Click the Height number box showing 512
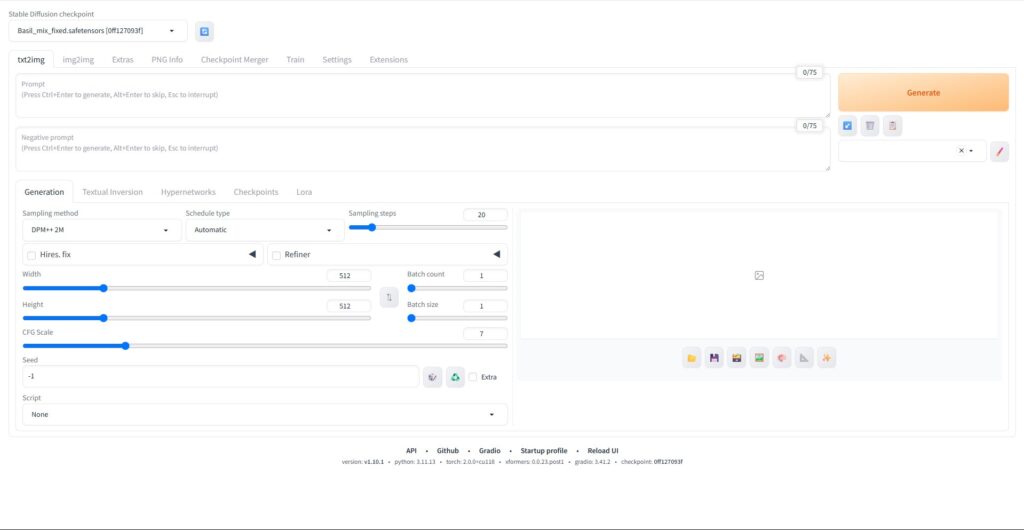Viewport: 1024px width, 530px height. [349, 305]
